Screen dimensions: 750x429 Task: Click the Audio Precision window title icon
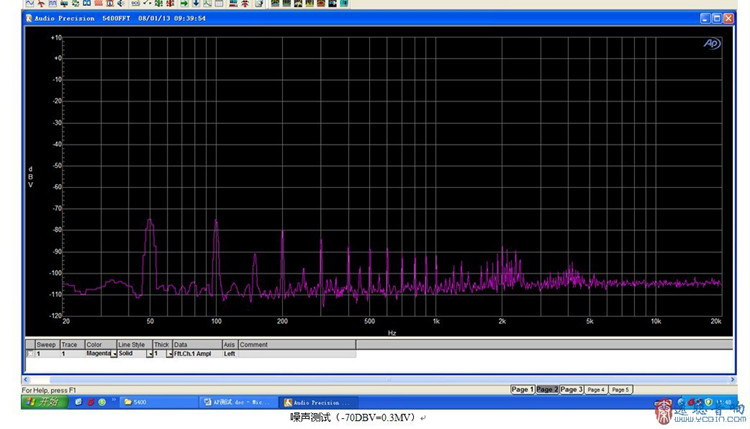coord(29,18)
